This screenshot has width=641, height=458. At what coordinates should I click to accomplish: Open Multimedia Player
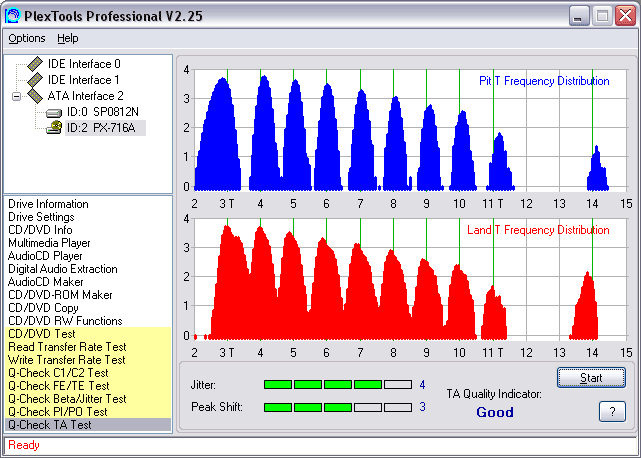click(x=49, y=243)
